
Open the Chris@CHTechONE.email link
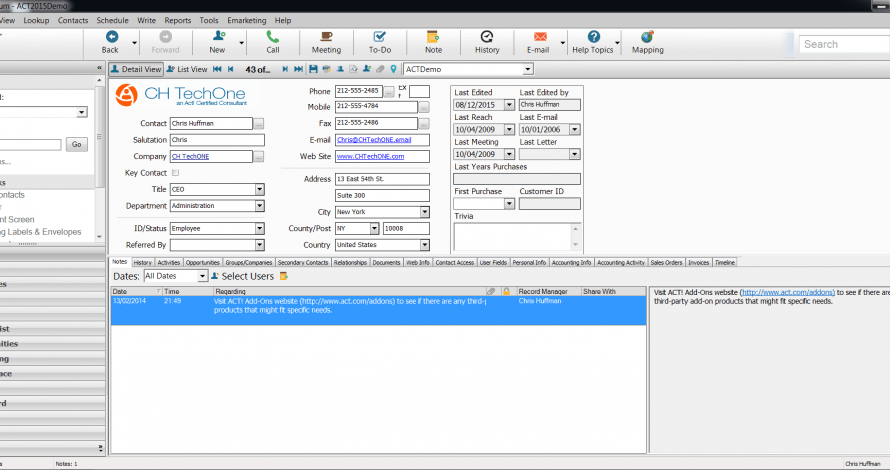(374, 140)
